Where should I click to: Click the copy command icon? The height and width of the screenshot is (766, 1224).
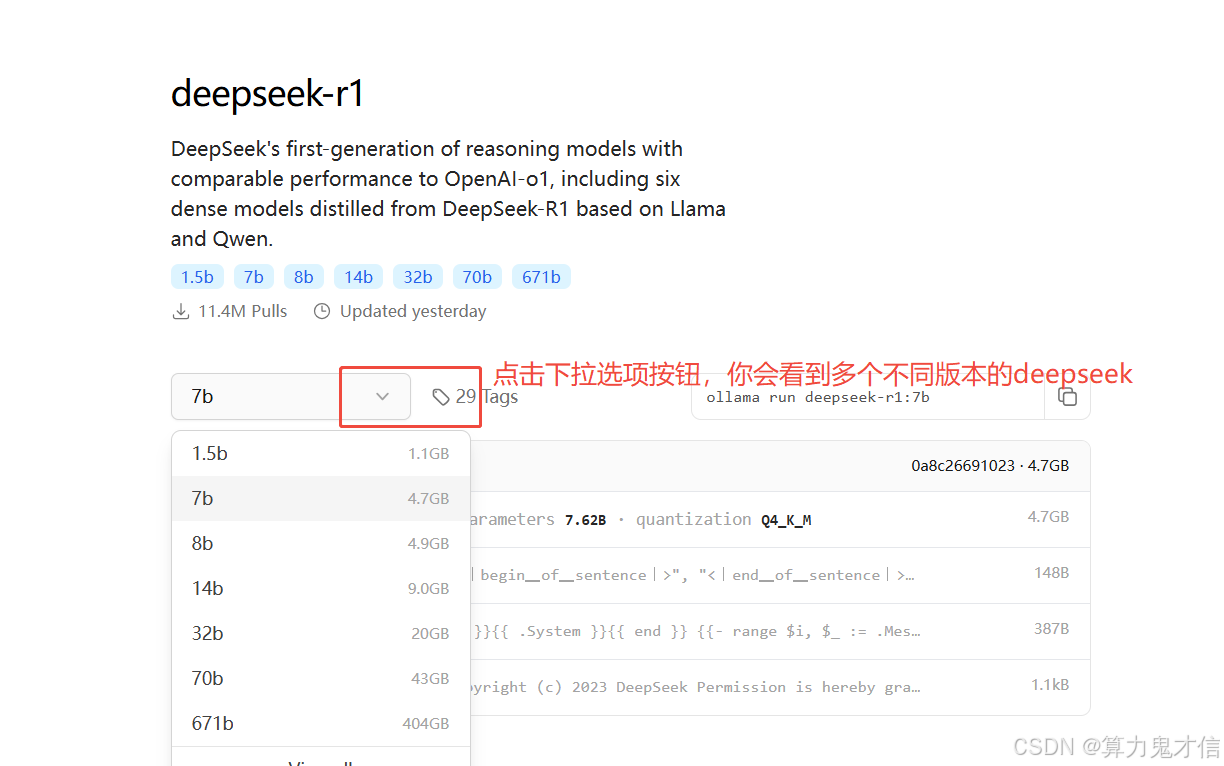tap(1068, 396)
